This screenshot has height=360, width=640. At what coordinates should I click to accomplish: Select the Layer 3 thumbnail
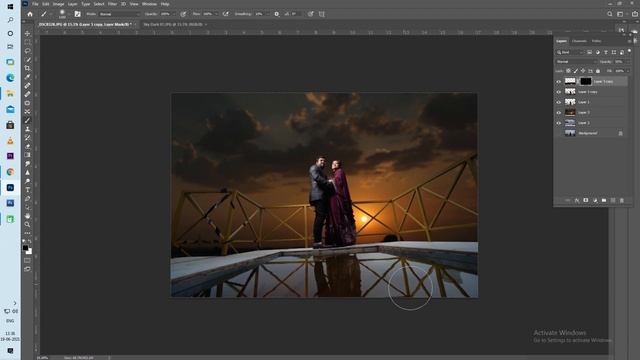point(570,112)
